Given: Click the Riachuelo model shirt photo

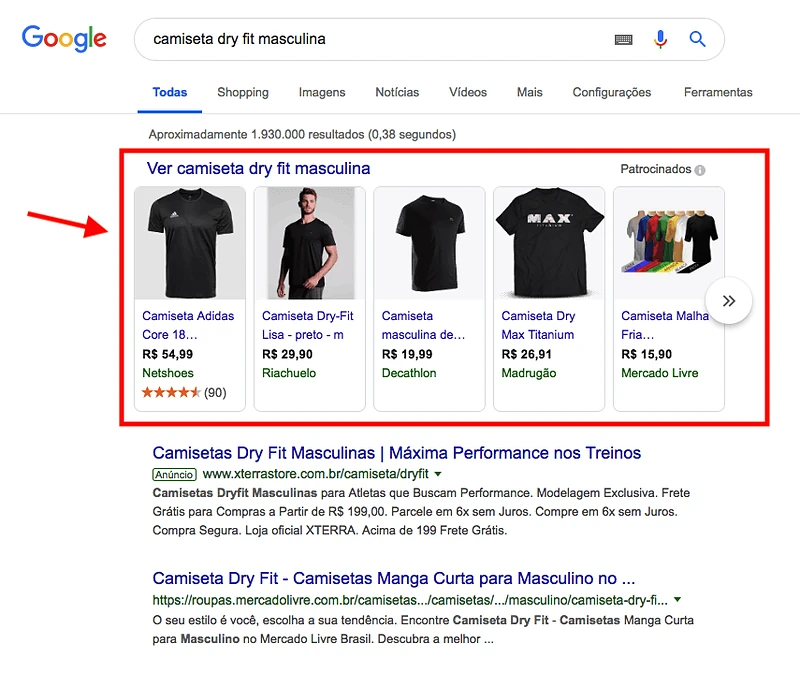Looking at the screenshot, I should (310, 243).
